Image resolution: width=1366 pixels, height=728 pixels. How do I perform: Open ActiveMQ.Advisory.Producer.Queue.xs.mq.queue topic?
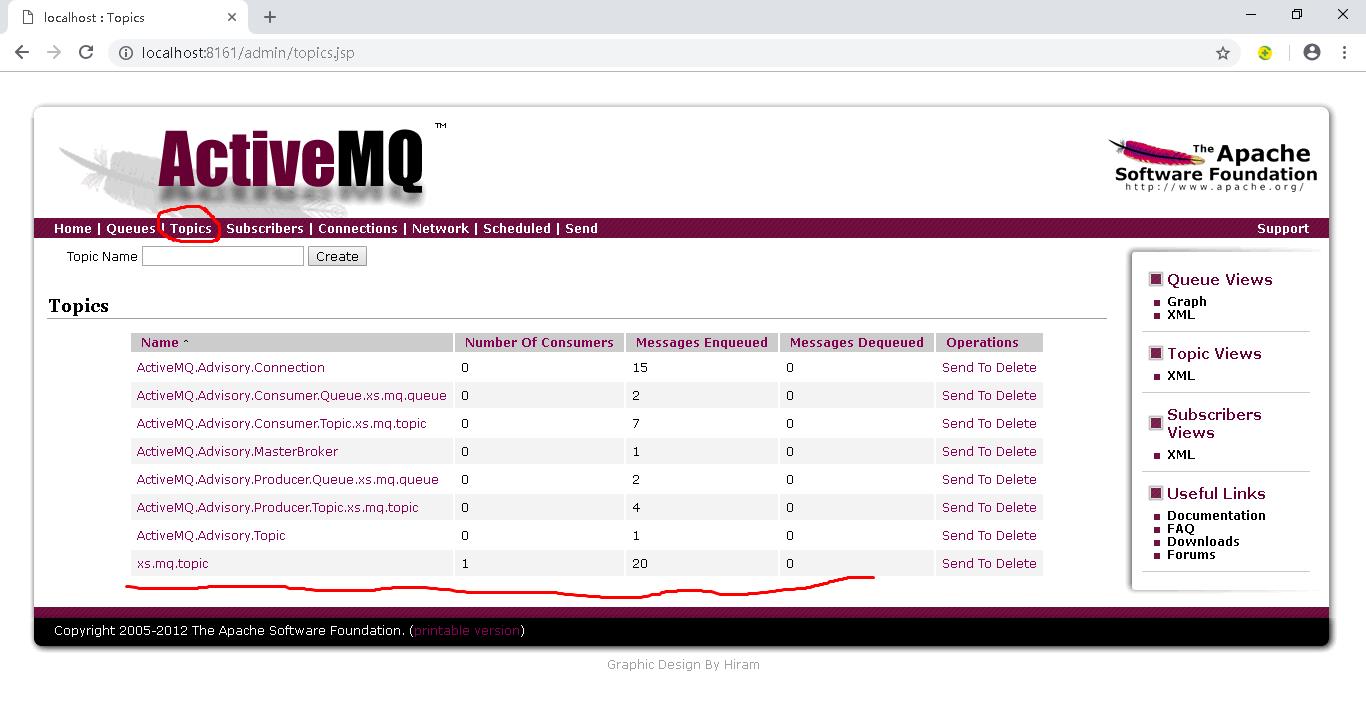288,479
